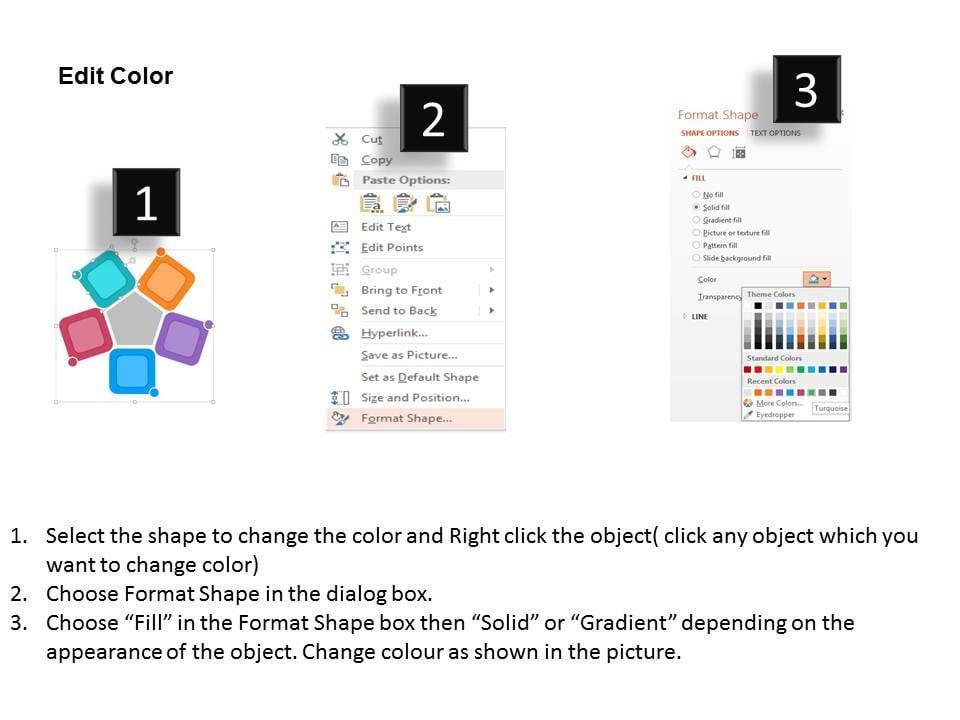
Task: Click the Cut scissors icon
Action: point(340,139)
